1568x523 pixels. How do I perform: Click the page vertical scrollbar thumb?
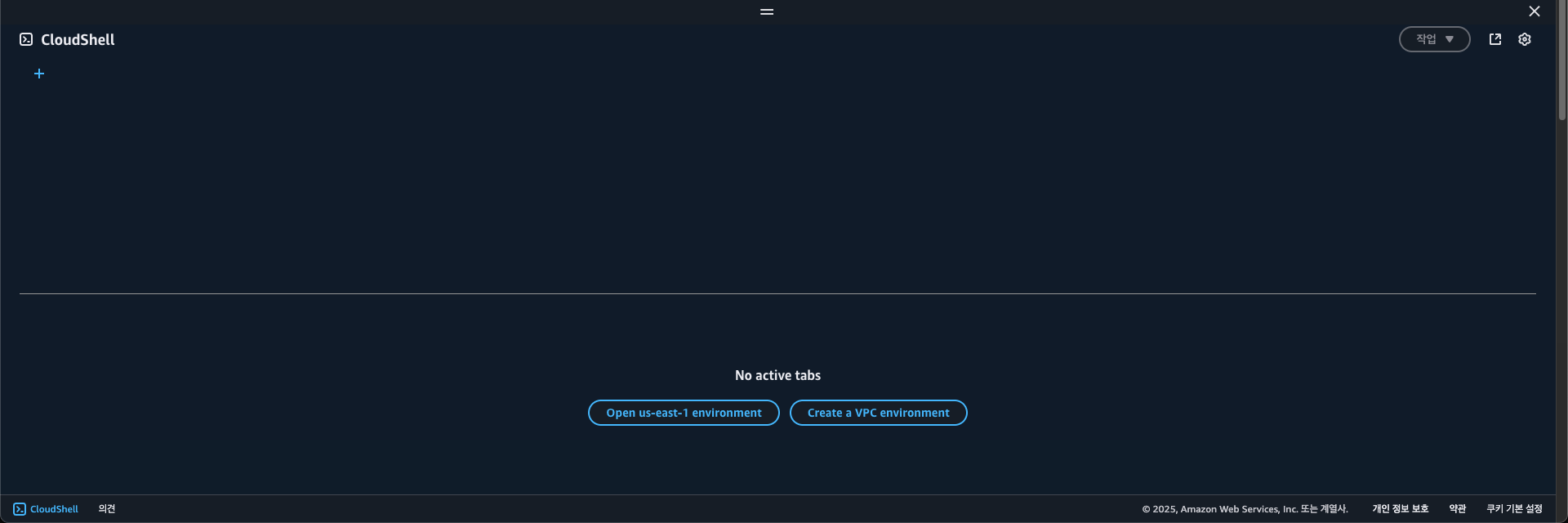[1561, 61]
